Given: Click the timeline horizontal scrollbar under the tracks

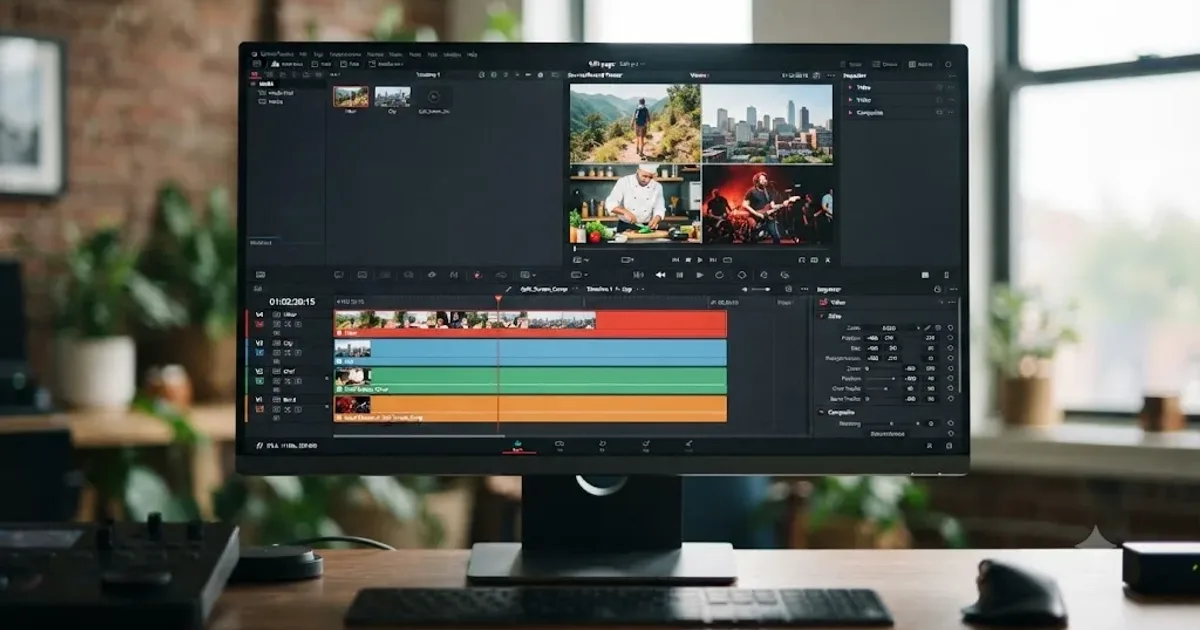Looking at the screenshot, I should click(x=419, y=436).
